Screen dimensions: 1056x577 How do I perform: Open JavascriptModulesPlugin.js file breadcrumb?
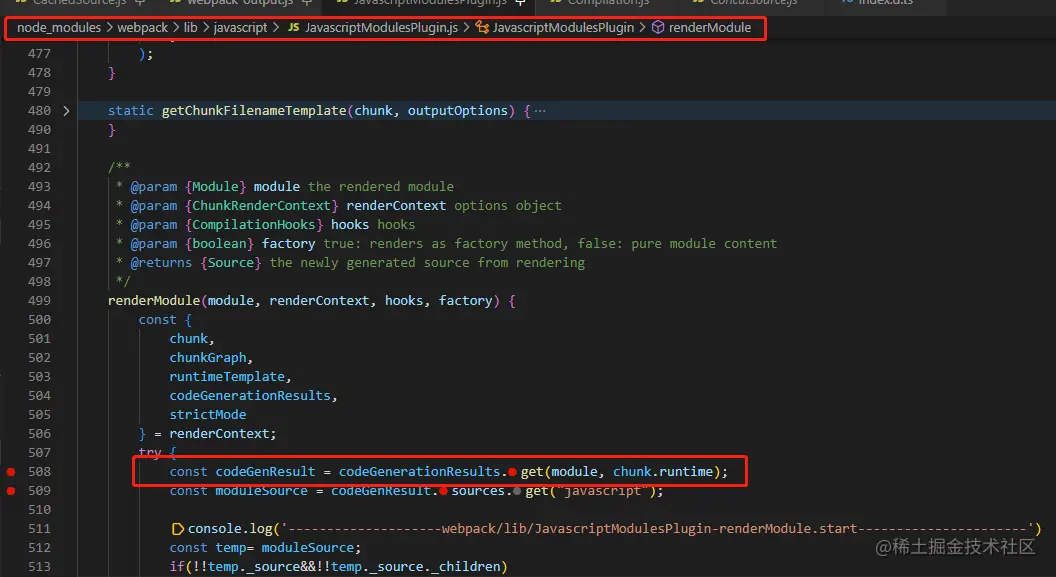coord(381,28)
